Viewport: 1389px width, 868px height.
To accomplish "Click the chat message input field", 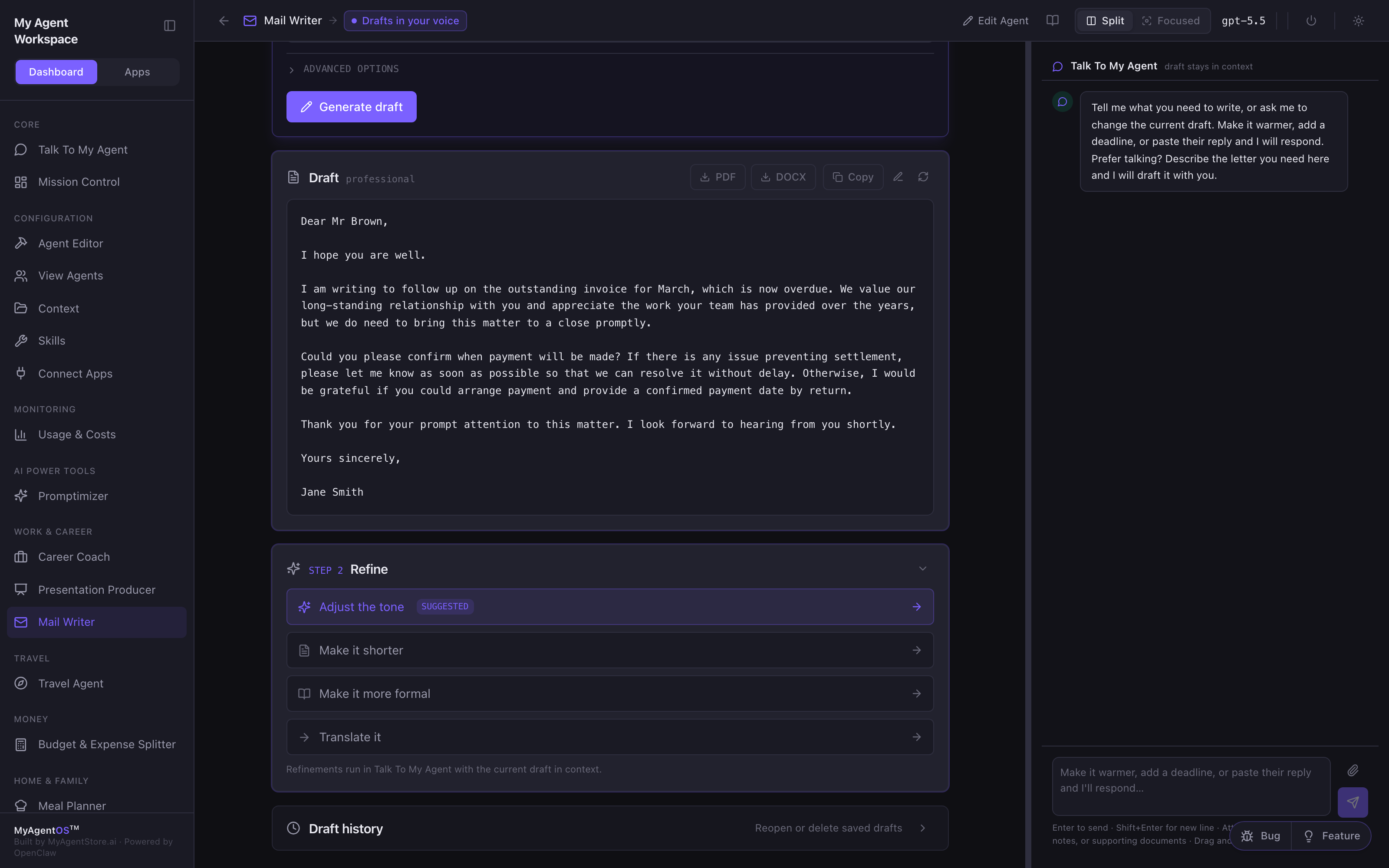I will (1190, 786).
